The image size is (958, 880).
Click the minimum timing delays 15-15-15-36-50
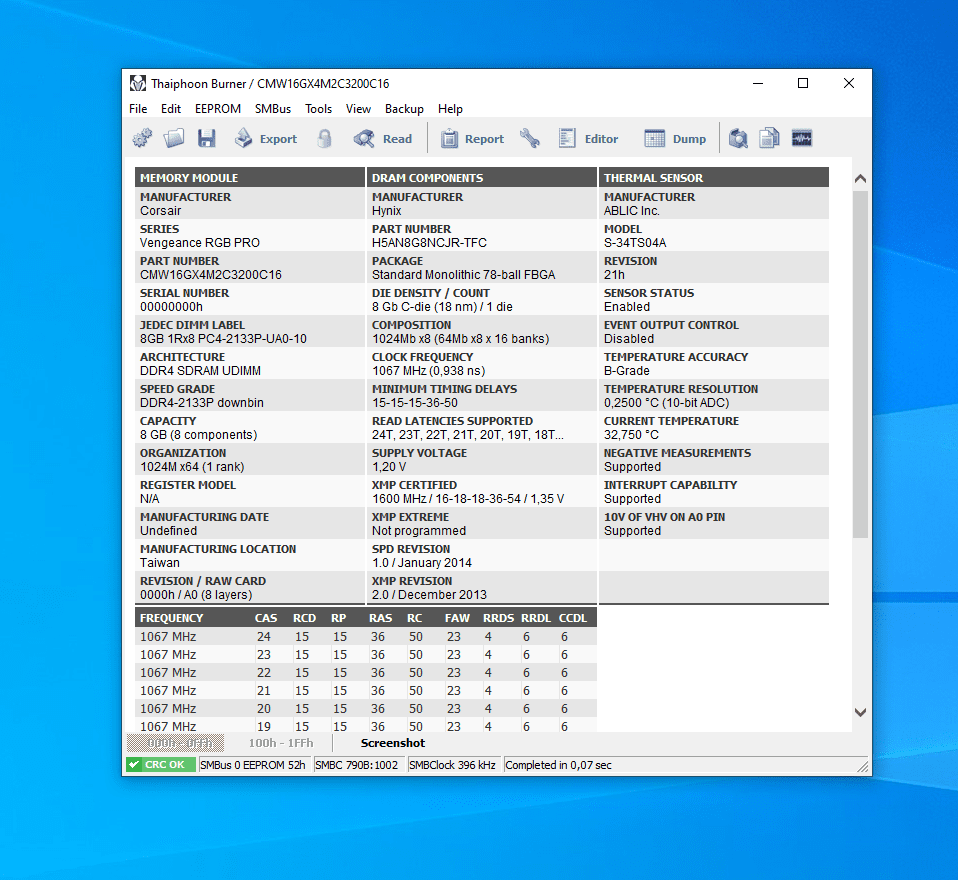[415, 403]
